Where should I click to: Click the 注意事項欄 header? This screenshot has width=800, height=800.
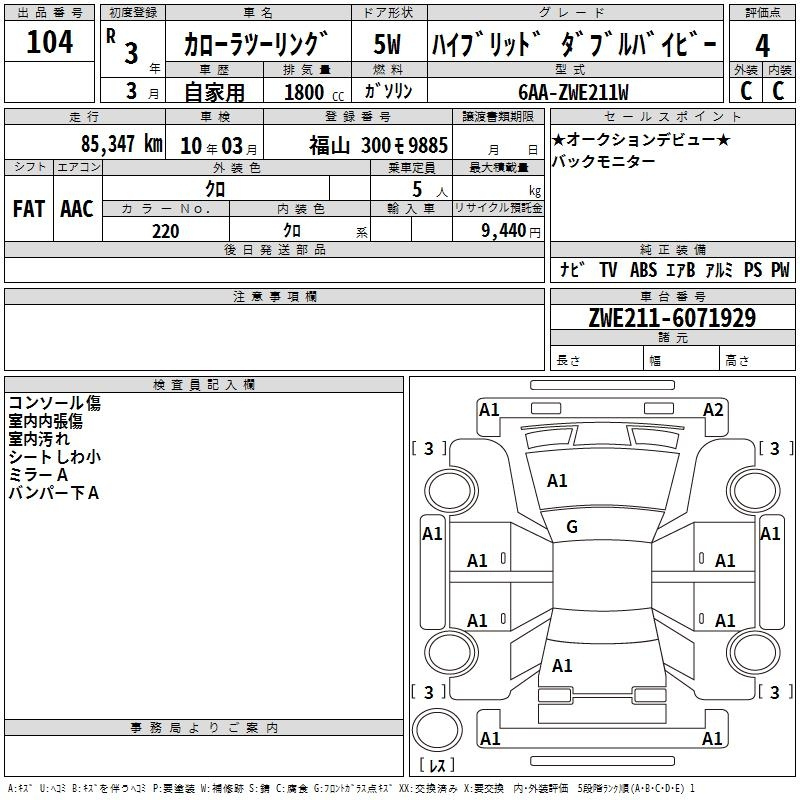(x=274, y=296)
